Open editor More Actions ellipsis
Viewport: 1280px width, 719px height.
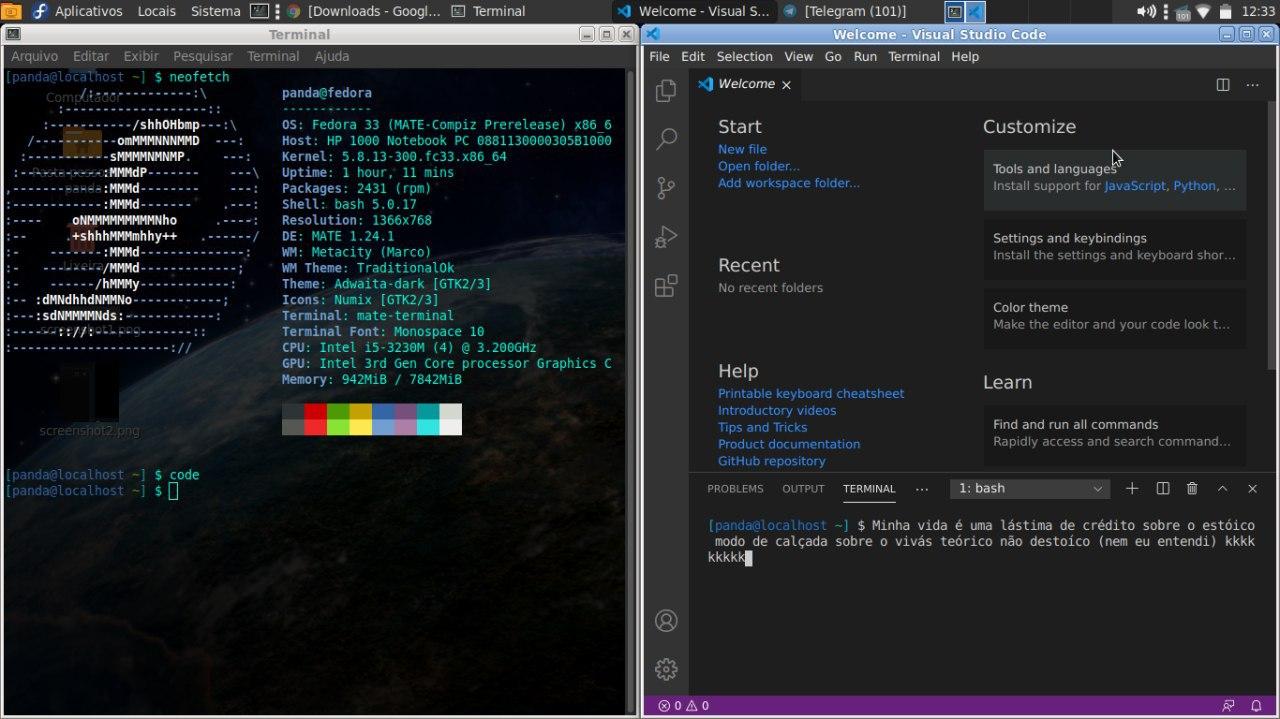point(1252,85)
